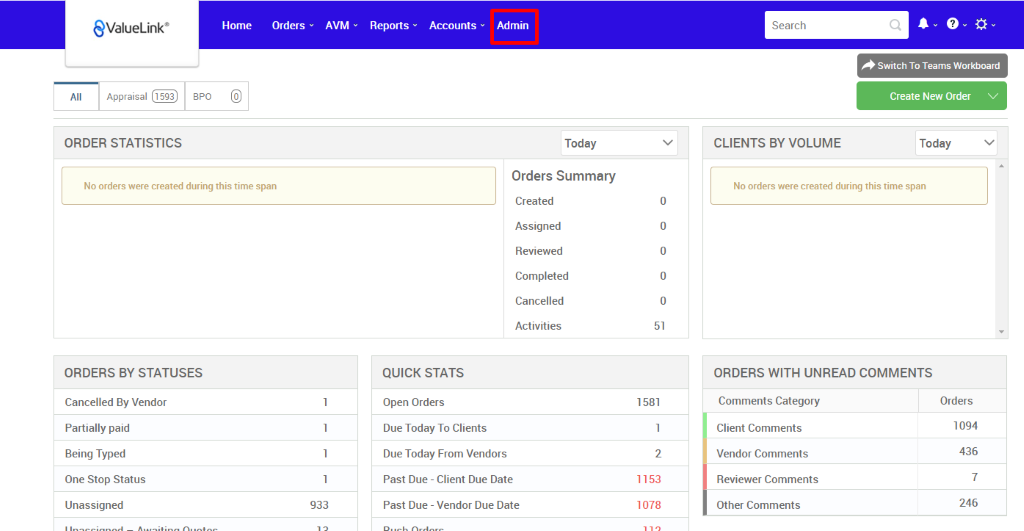Screen dimensions: 1024x531
Task: Open Client Comments row
Action: click(855, 426)
